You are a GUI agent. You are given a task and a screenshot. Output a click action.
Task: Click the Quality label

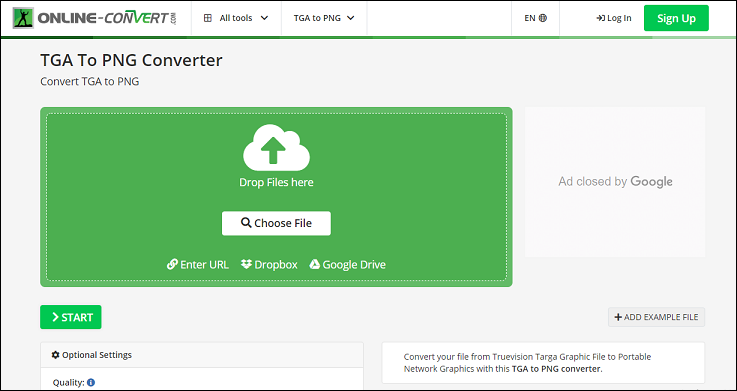click(x=69, y=383)
